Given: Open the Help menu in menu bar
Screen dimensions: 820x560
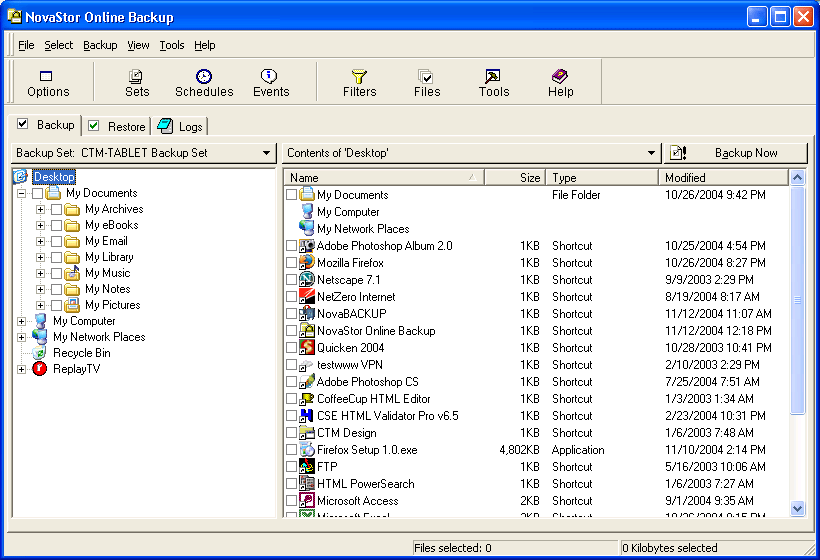Looking at the screenshot, I should (x=204, y=45).
